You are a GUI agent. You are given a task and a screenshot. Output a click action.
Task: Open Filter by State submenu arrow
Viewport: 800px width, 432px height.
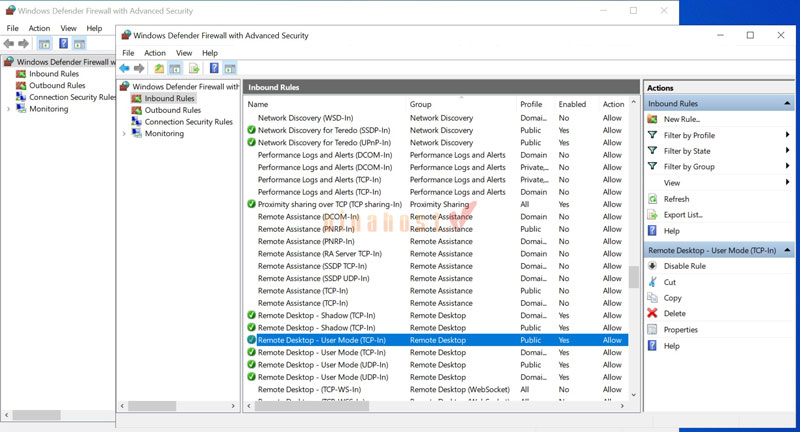pos(787,150)
